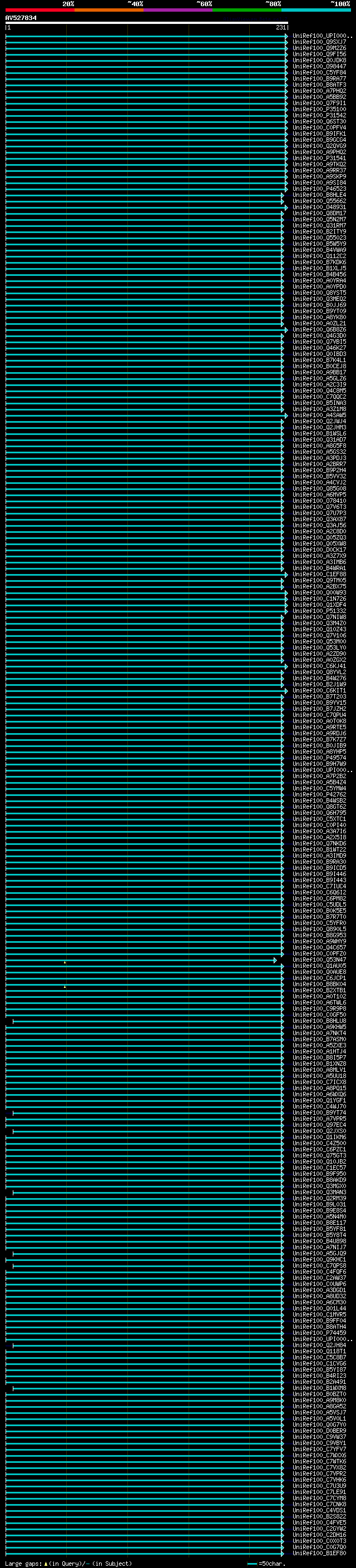
Task: Select hit label UniRef100_A9TKQ2
Action: (319, 164)
